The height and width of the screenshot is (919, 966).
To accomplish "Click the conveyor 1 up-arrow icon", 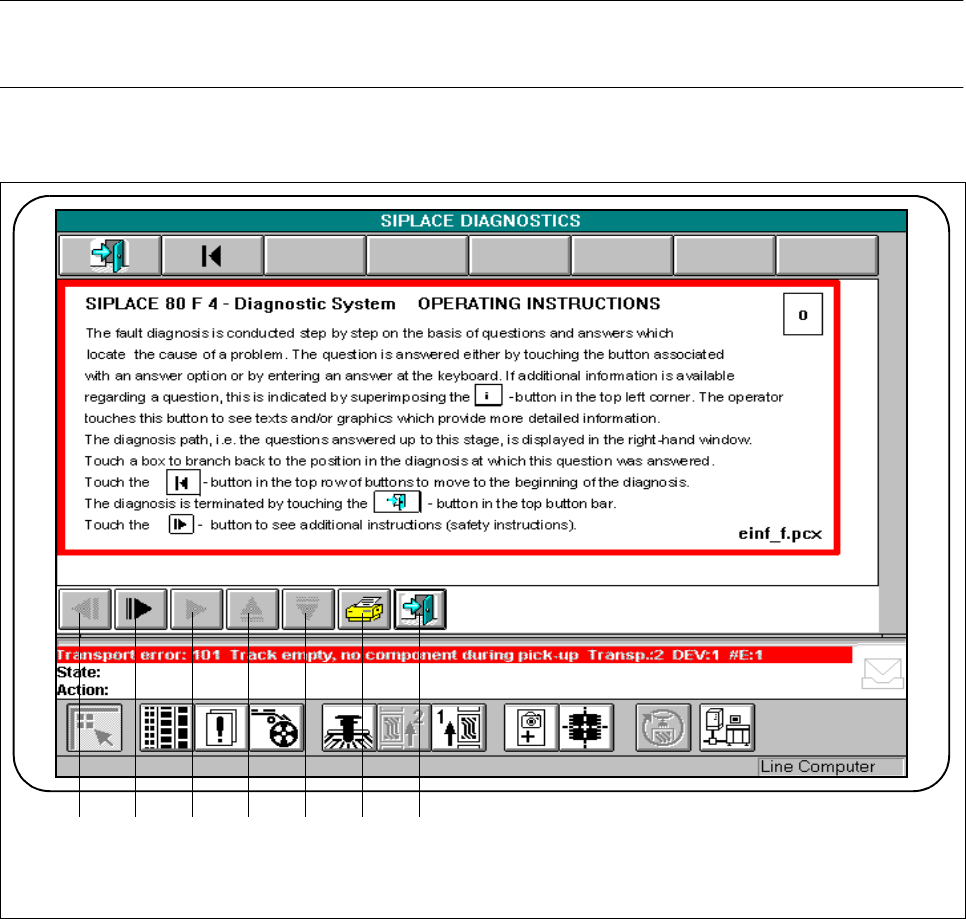I will [x=459, y=728].
